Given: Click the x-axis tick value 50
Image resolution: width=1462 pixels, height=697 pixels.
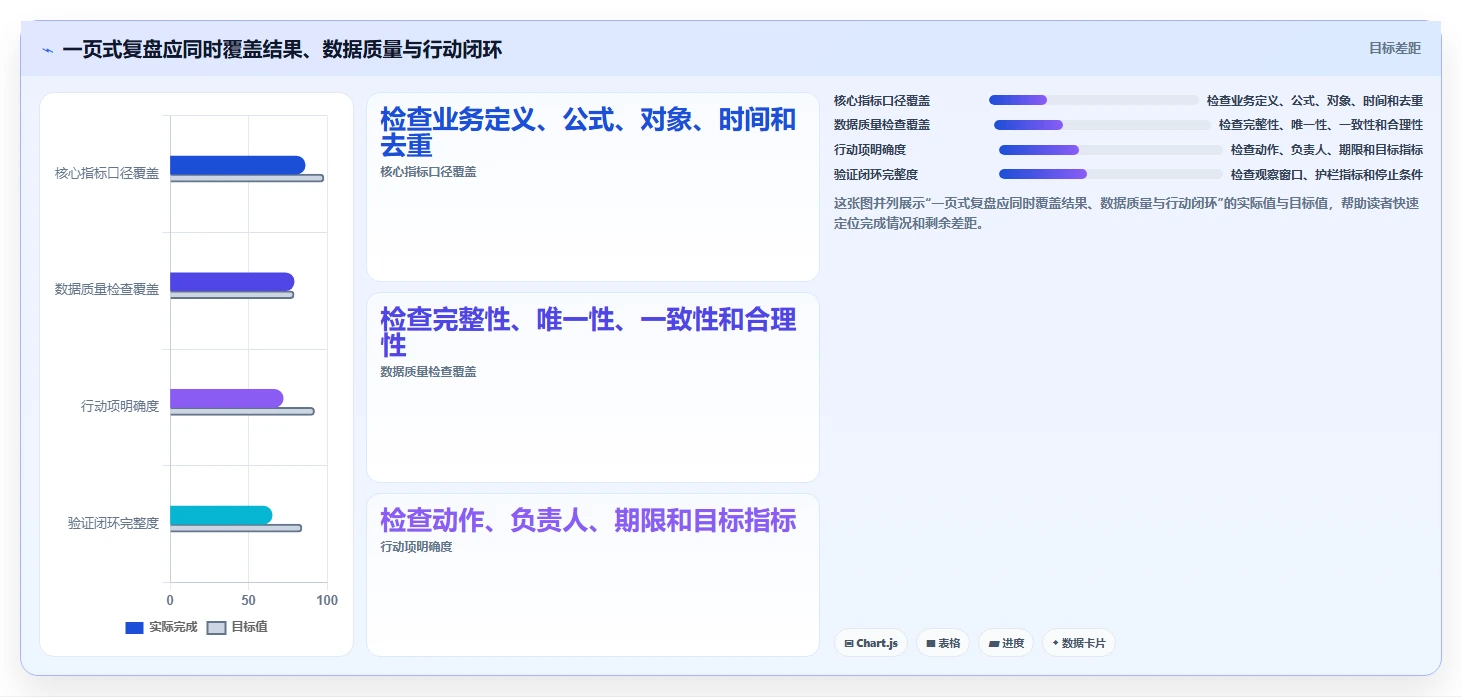Looking at the screenshot, I should coord(248,600).
